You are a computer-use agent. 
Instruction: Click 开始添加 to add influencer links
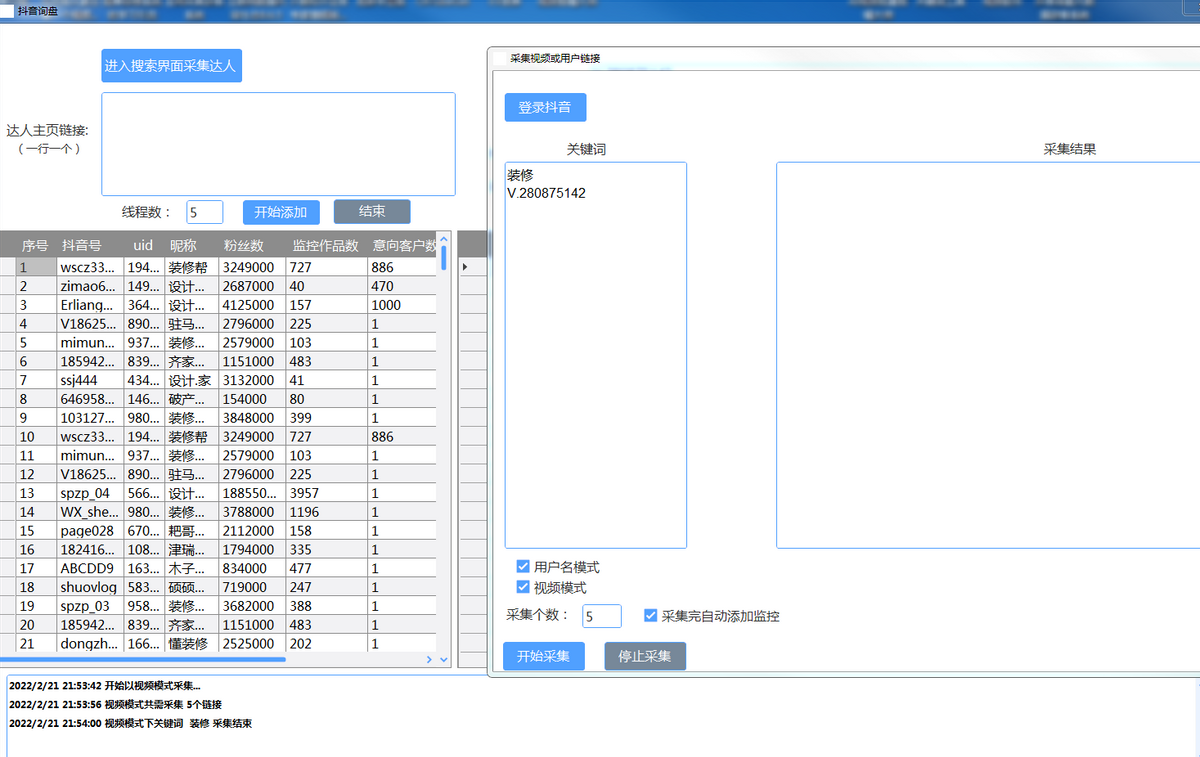281,212
